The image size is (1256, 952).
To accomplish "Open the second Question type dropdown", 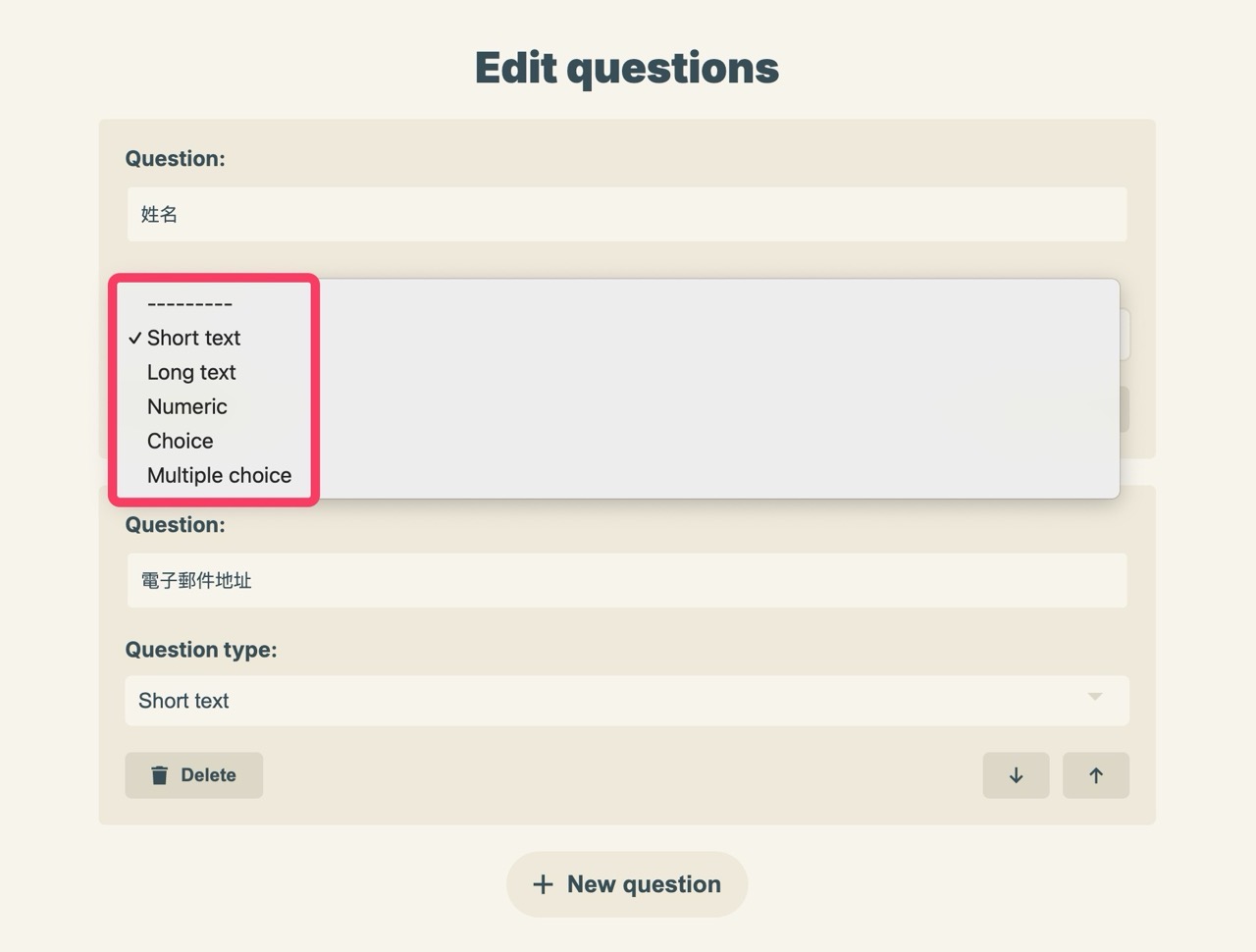I will (627, 701).
